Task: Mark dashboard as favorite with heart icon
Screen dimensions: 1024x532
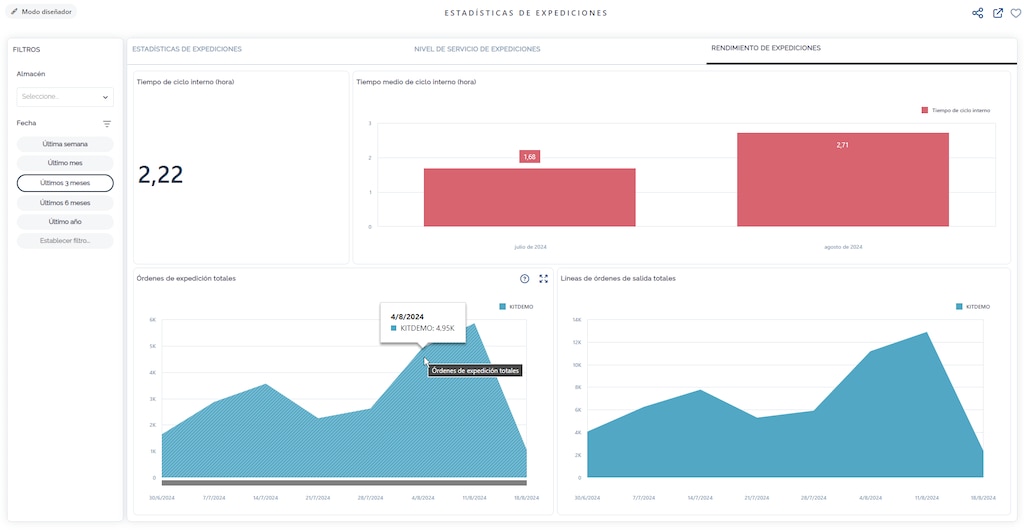Action: [1015, 13]
